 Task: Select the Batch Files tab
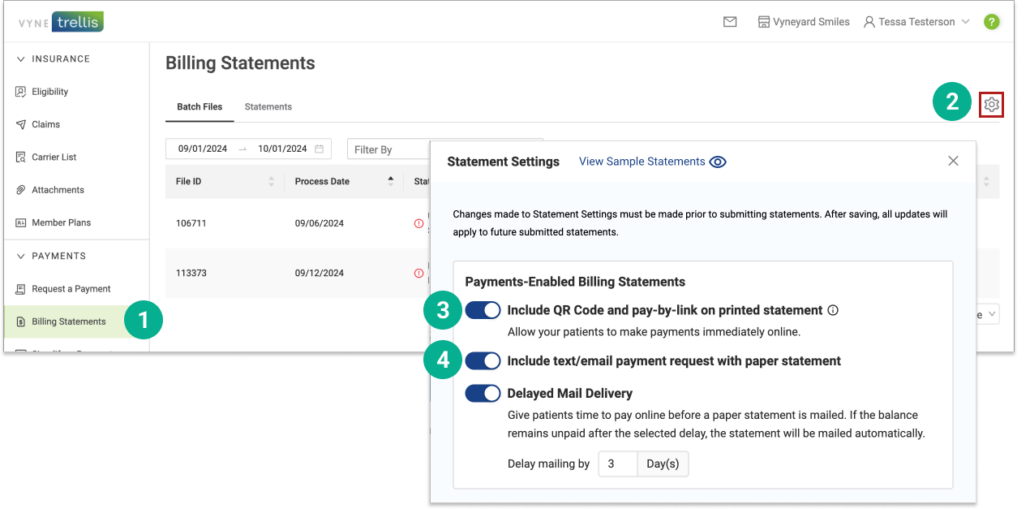[198, 107]
